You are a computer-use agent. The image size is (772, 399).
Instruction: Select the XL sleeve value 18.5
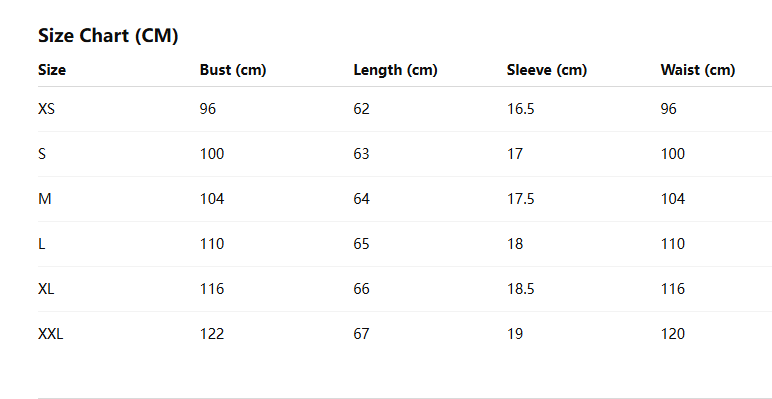[520, 289]
